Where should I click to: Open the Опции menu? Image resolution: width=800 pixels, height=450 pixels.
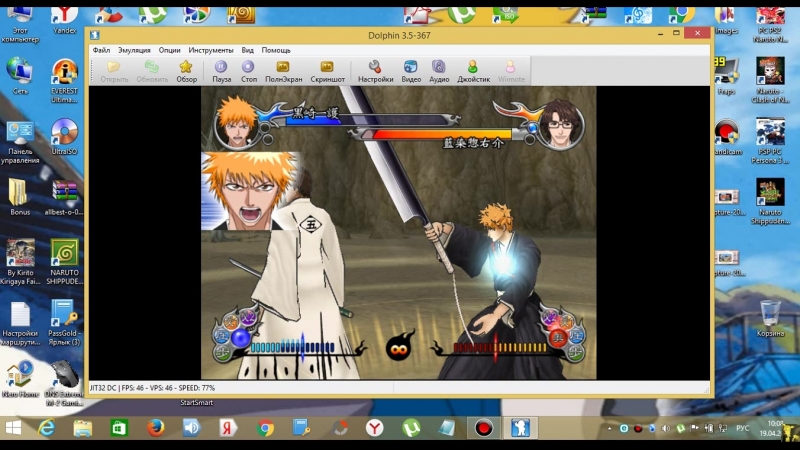pyautogui.click(x=169, y=50)
